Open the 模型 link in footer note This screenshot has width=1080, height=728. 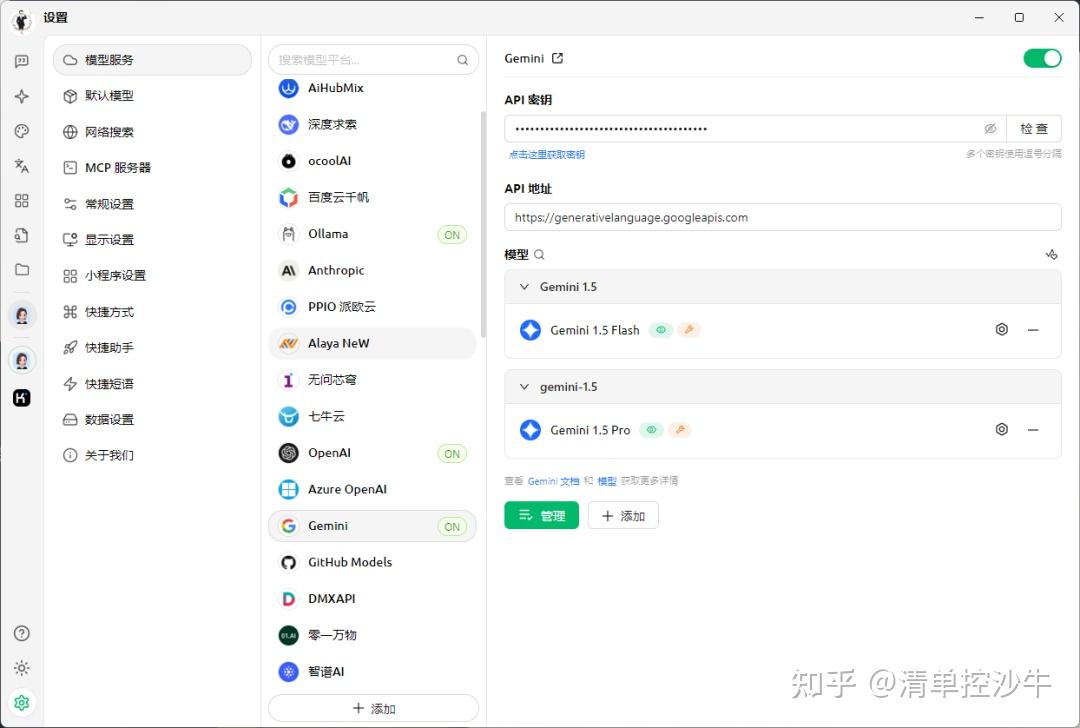(607, 481)
